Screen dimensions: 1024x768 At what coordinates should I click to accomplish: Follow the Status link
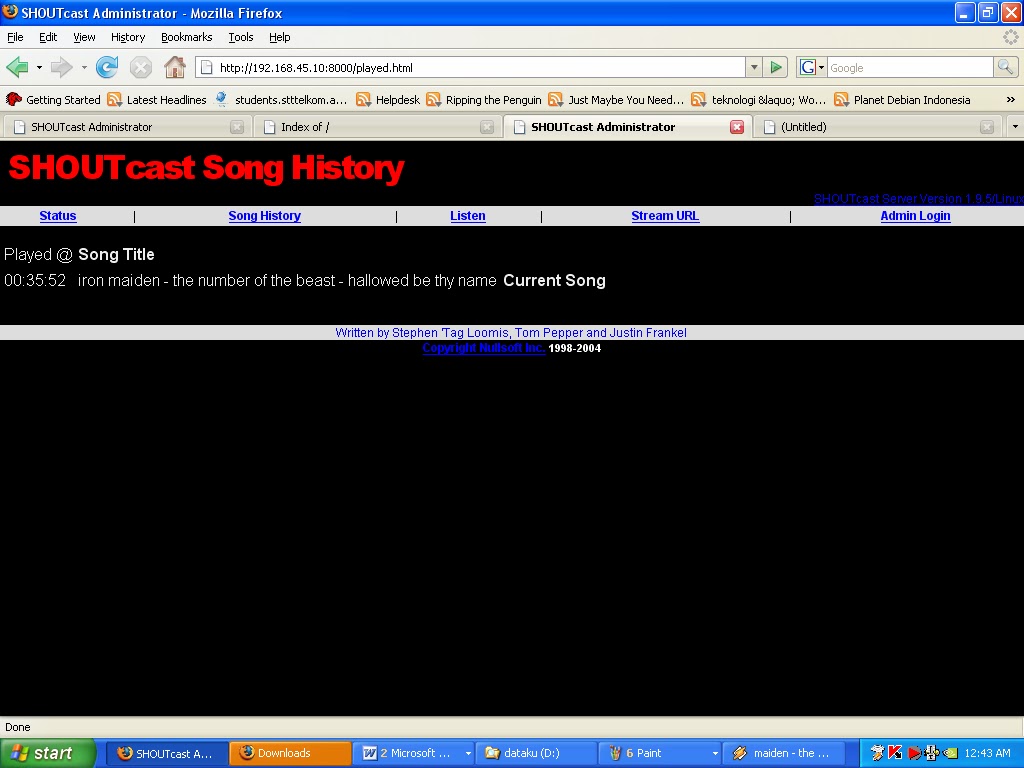[57, 216]
